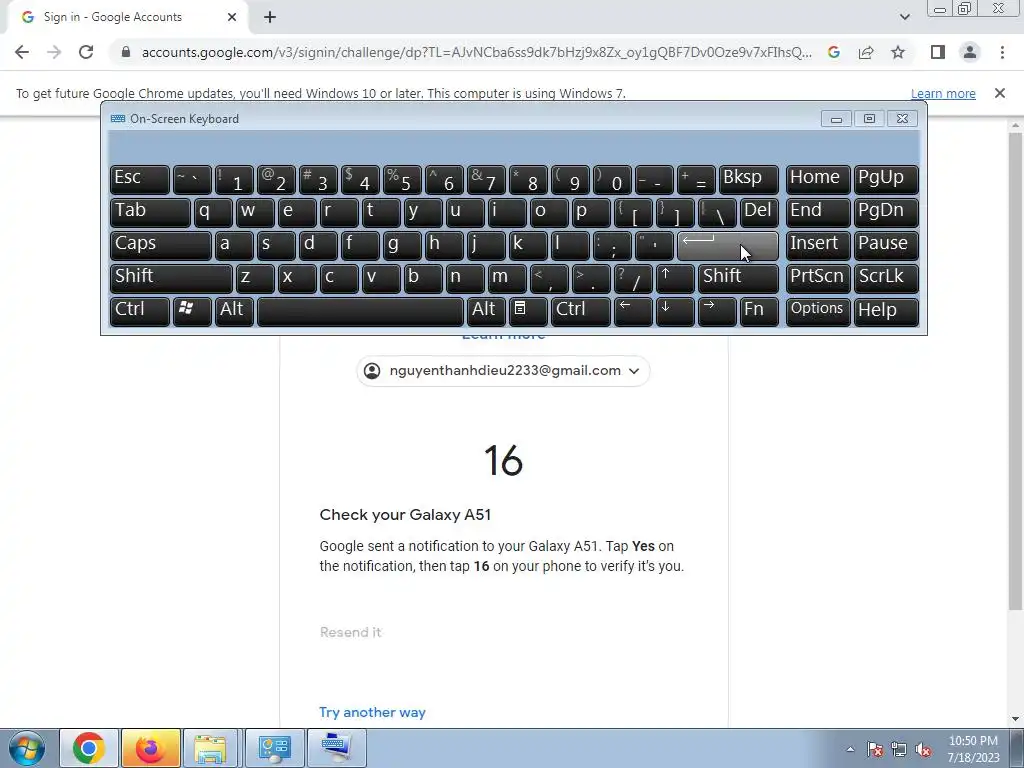
Task: Click the Options key on keyboard
Action: coord(818,311)
